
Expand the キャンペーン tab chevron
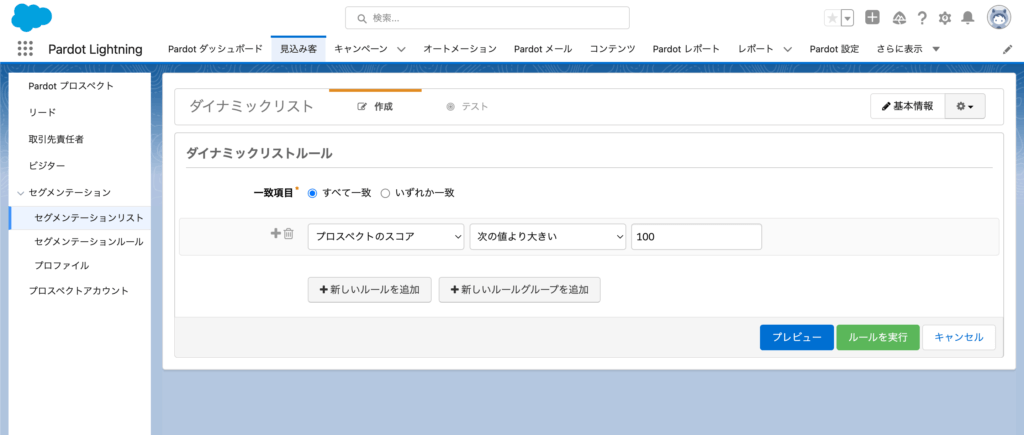click(x=401, y=49)
